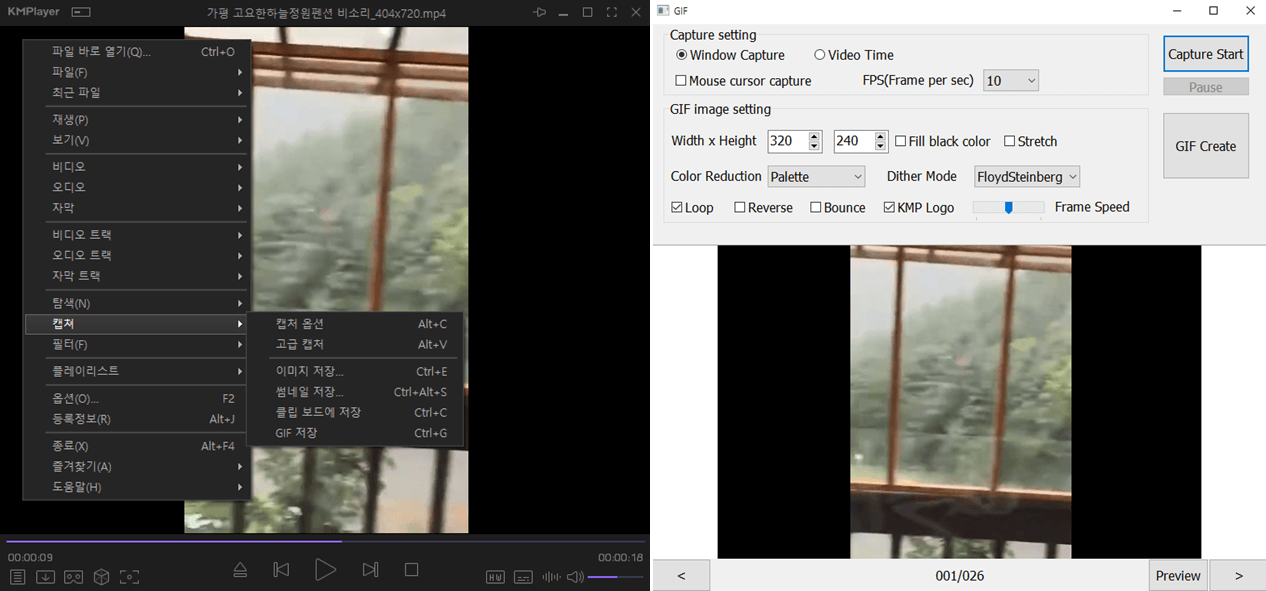Mute the KMPlayer speaker icon

[x=575, y=577]
